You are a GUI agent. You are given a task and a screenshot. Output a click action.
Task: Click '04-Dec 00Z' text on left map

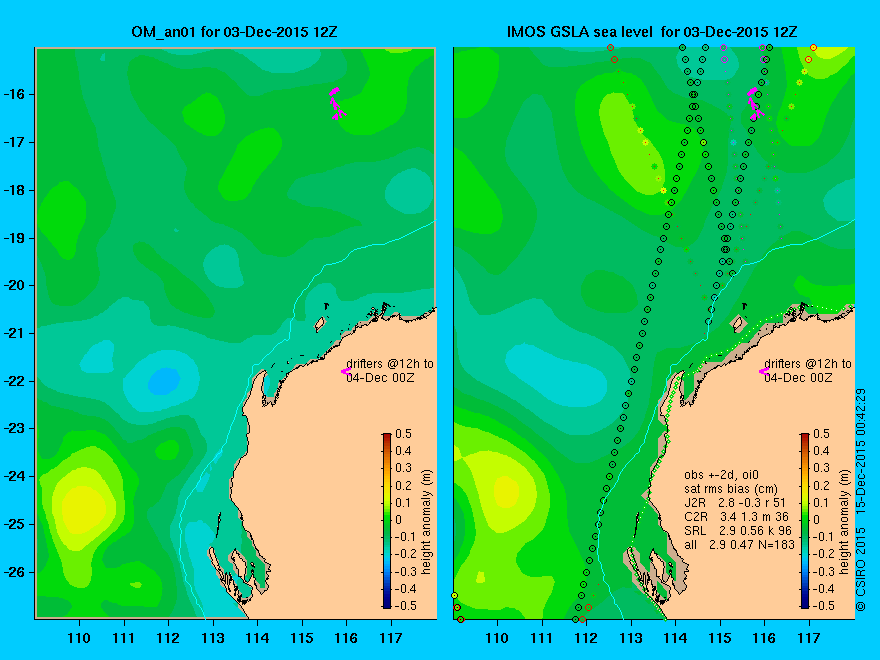tap(380, 378)
